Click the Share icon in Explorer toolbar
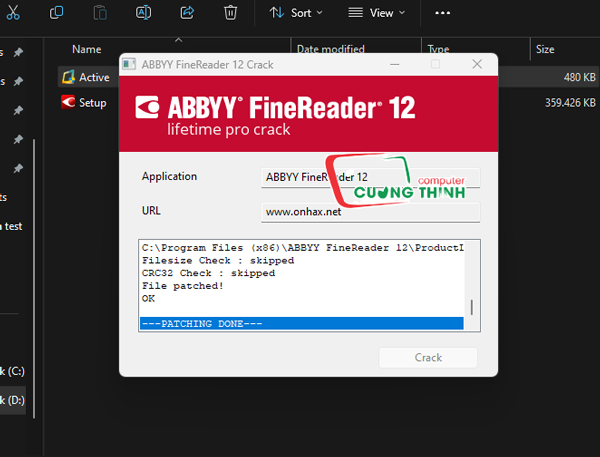Image resolution: width=600 pixels, height=457 pixels. (187, 13)
